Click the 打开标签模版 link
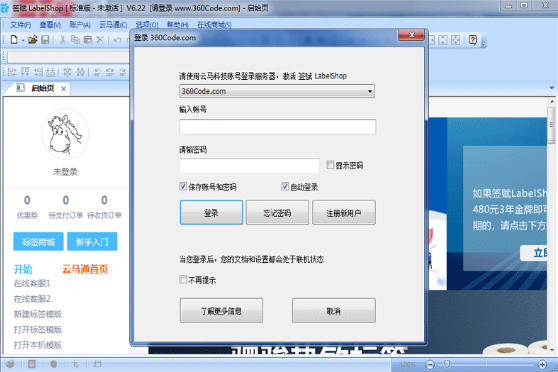 click(38, 329)
